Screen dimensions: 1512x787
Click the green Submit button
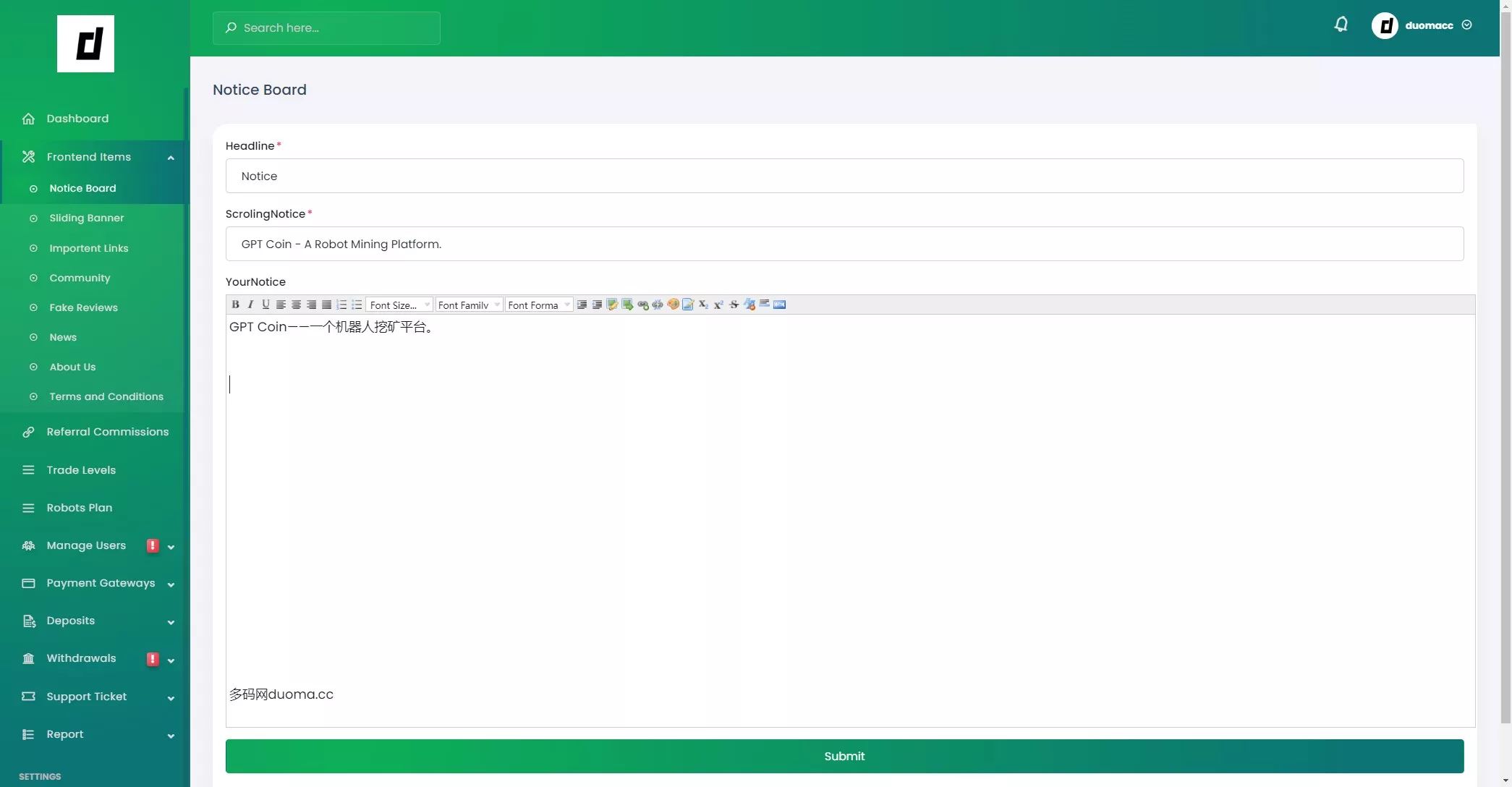(x=844, y=756)
